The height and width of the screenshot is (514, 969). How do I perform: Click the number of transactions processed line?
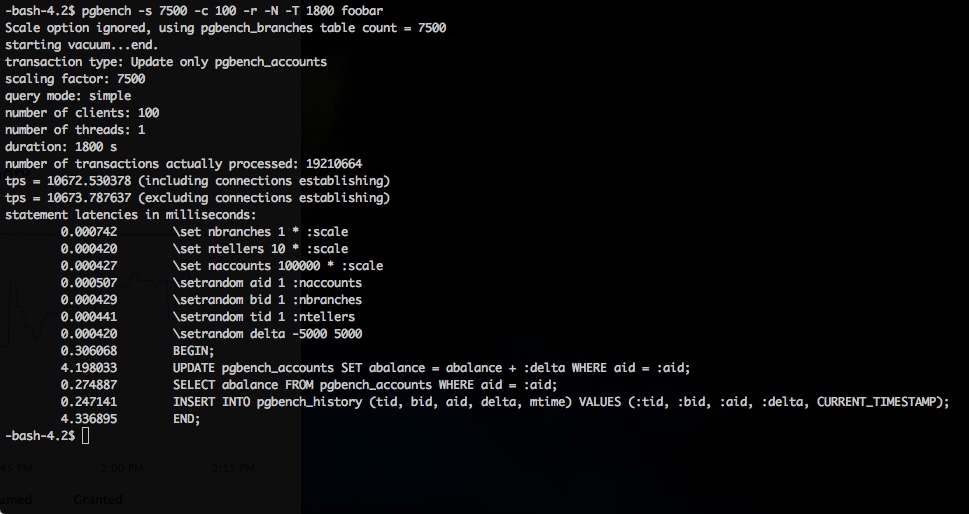pos(184,164)
